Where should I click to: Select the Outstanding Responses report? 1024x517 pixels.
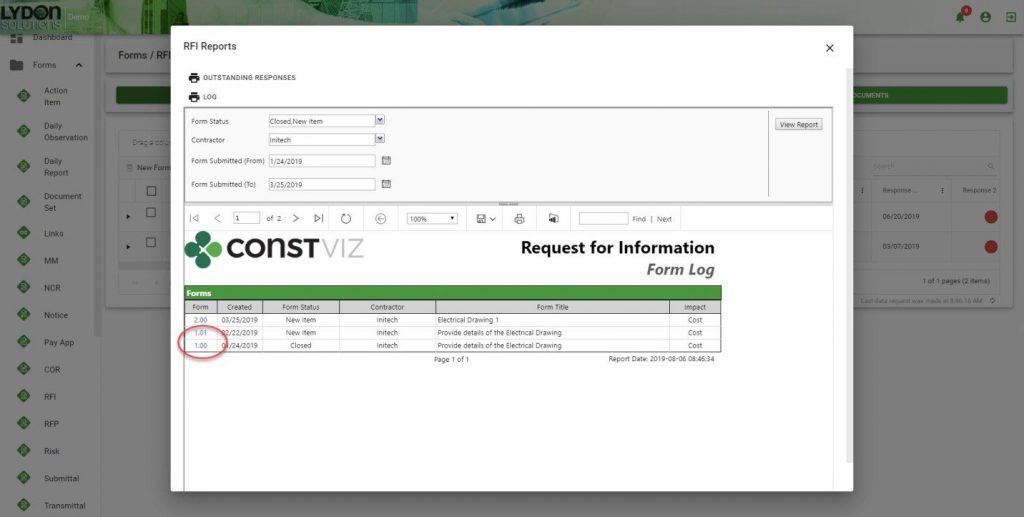(249, 77)
